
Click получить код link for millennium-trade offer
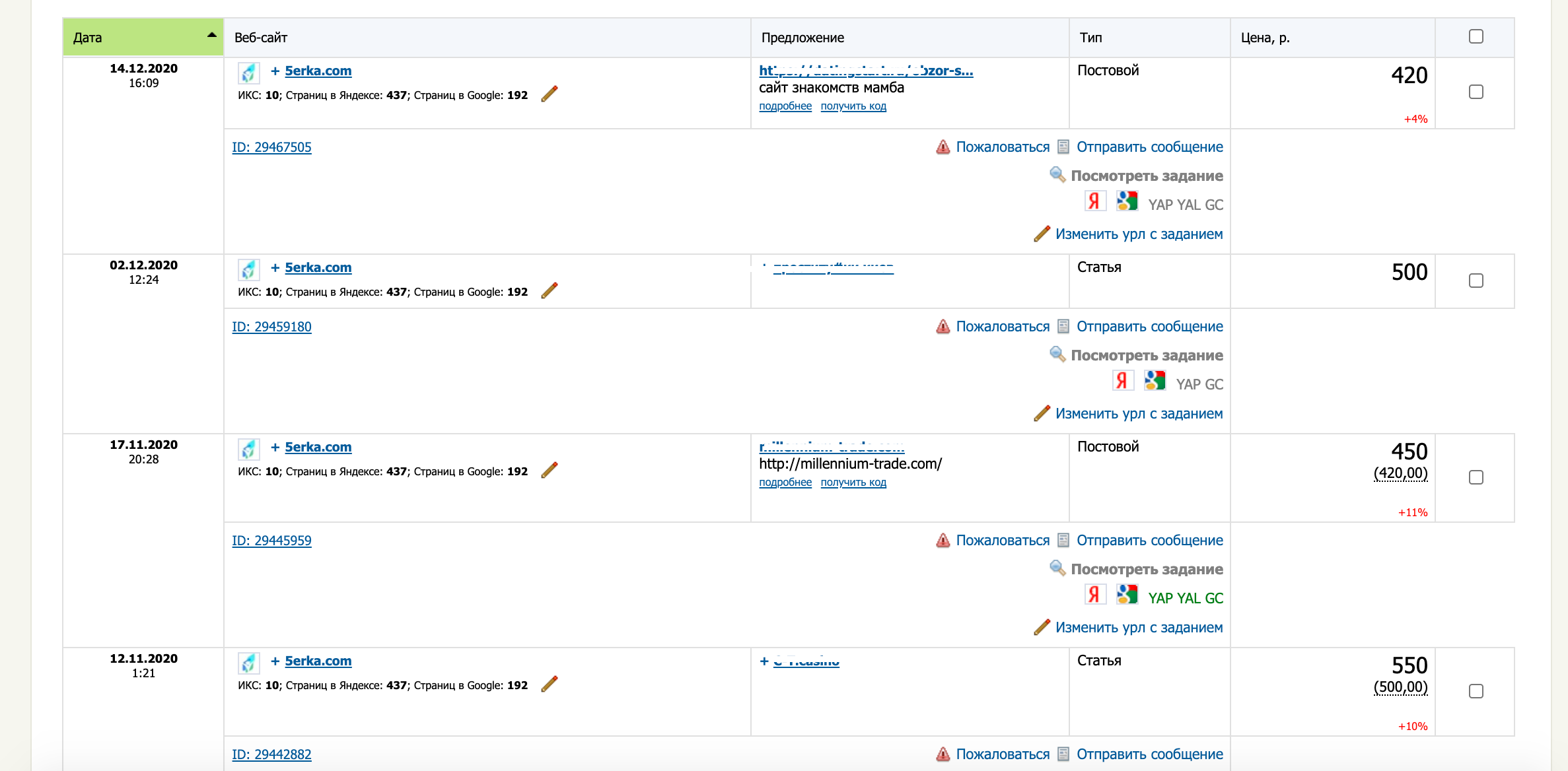[853, 483]
